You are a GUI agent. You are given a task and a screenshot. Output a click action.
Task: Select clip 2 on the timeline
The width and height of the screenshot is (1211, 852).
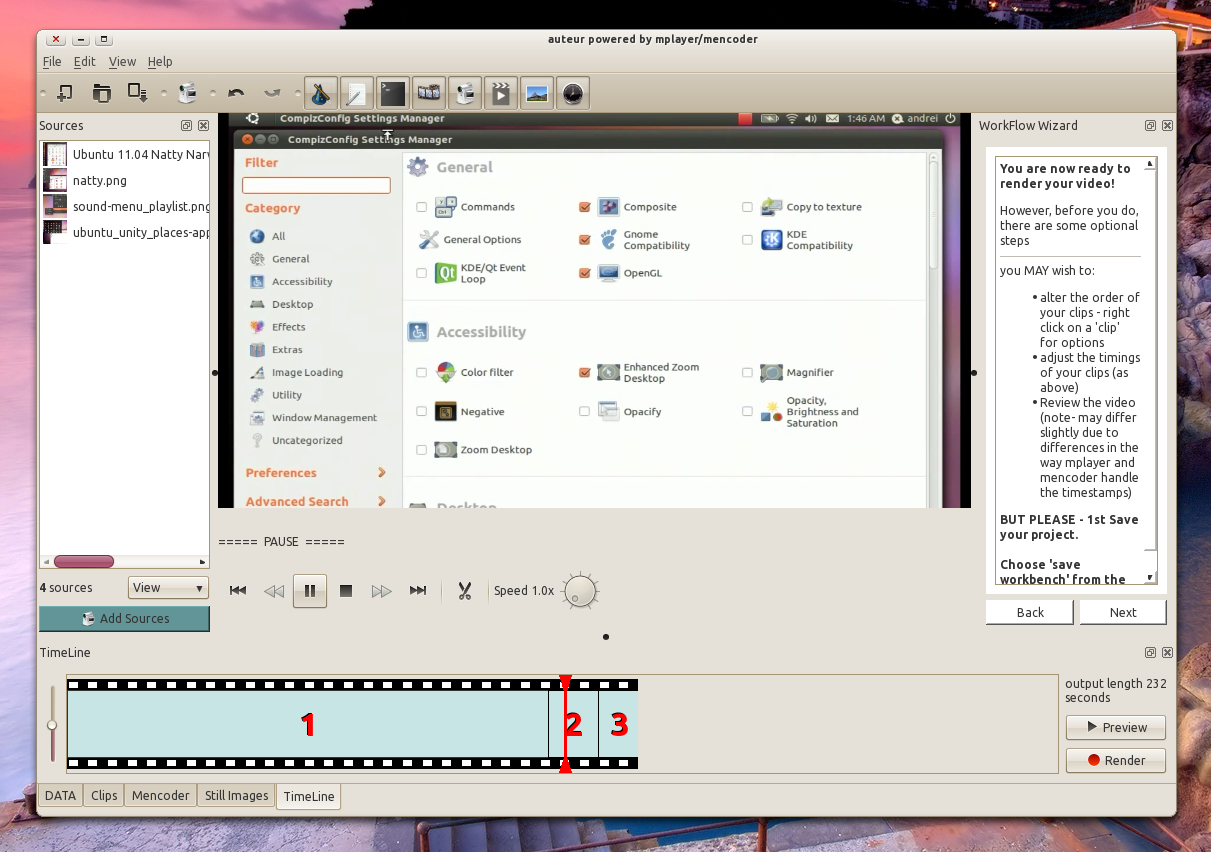(579, 724)
